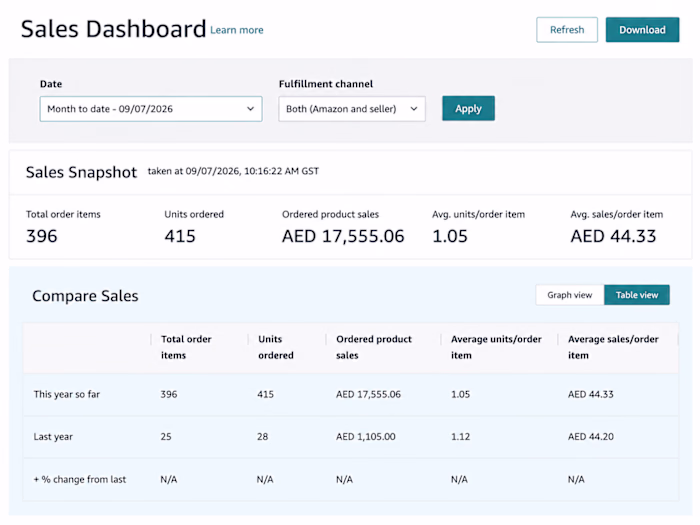The image size is (700, 525).
Task: Click the Compare Sales heading
Action: (85, 296)
